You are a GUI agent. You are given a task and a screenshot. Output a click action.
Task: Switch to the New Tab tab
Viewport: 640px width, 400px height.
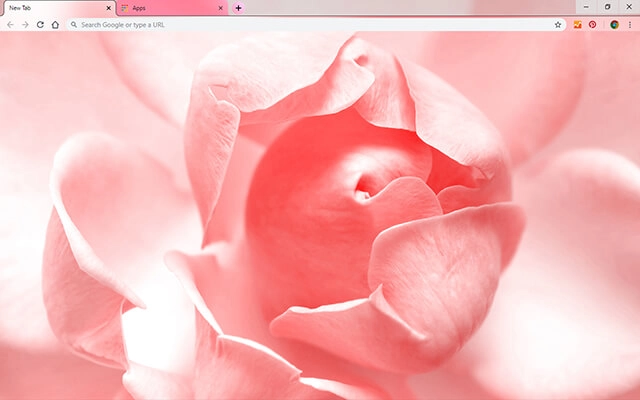coord(59,8)
